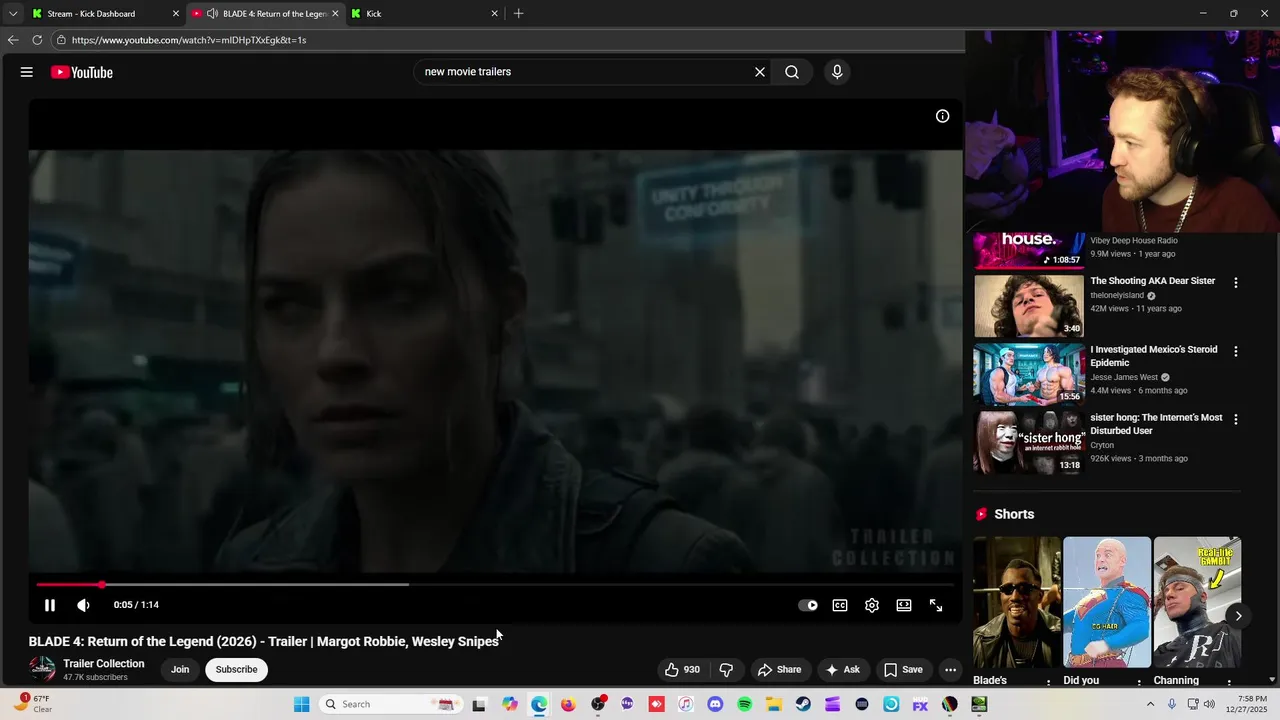Image resolution: width=1280 pixels, height=720 pixels.
Task: Pause the Blade 4 trailer
Action: coord(49,605)
